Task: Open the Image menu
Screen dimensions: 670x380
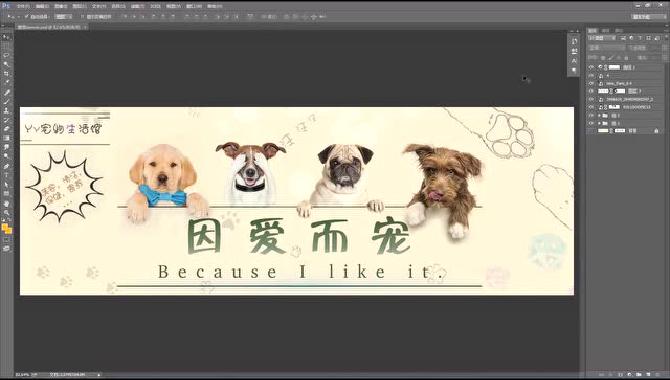Action: 61,6
